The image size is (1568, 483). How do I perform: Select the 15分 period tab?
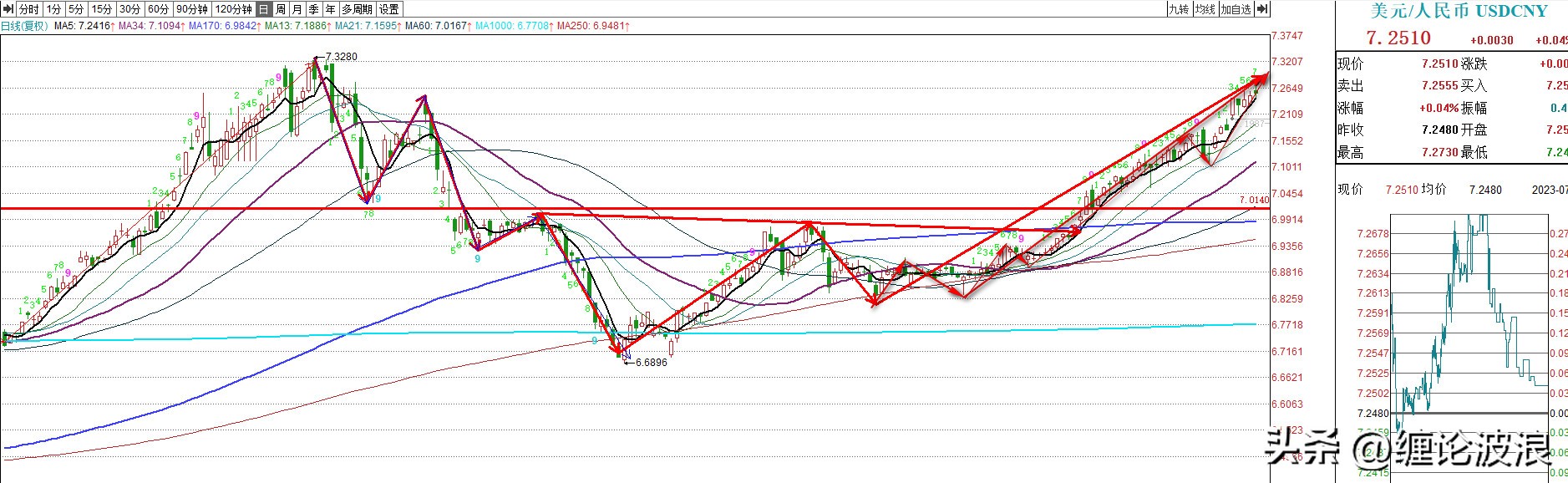(x=102, y=9)
